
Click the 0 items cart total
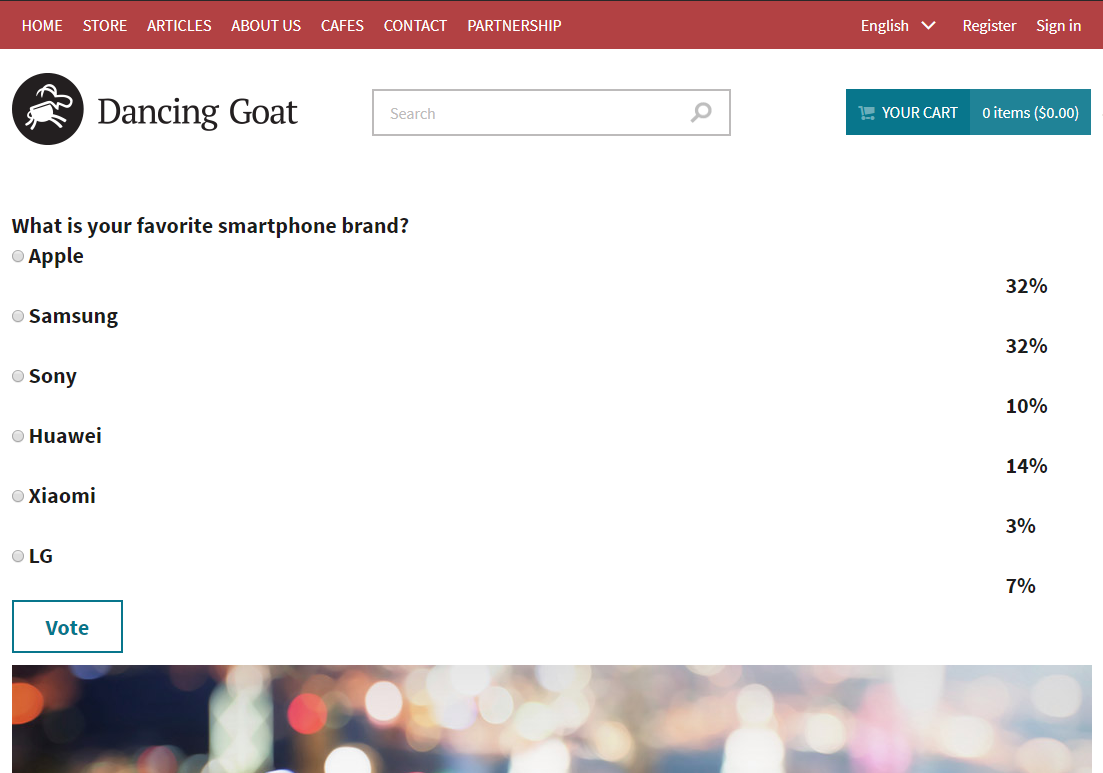point(1031,113)
